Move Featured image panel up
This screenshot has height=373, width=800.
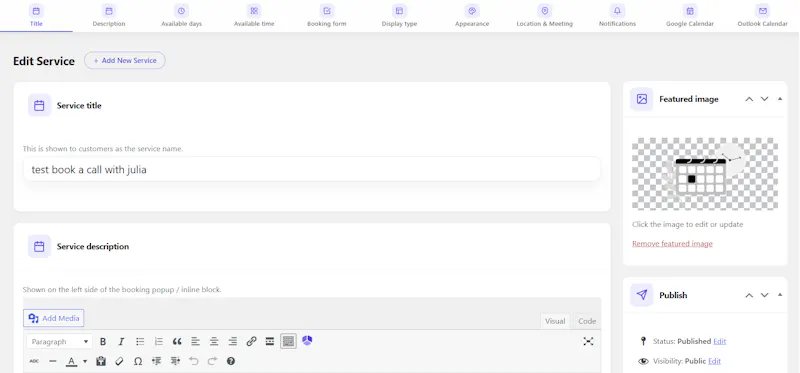tap(749, 99)
